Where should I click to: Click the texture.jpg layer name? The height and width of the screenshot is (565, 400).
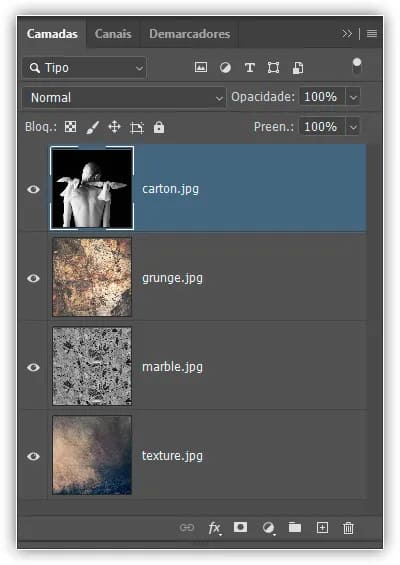(172, 456)
